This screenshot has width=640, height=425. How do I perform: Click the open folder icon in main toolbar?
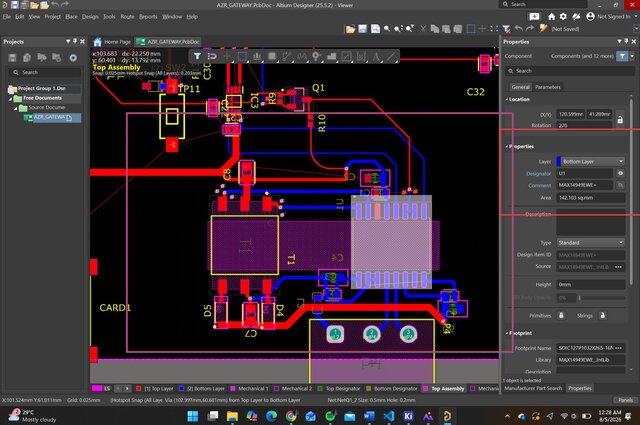click(x=350, y=29)
